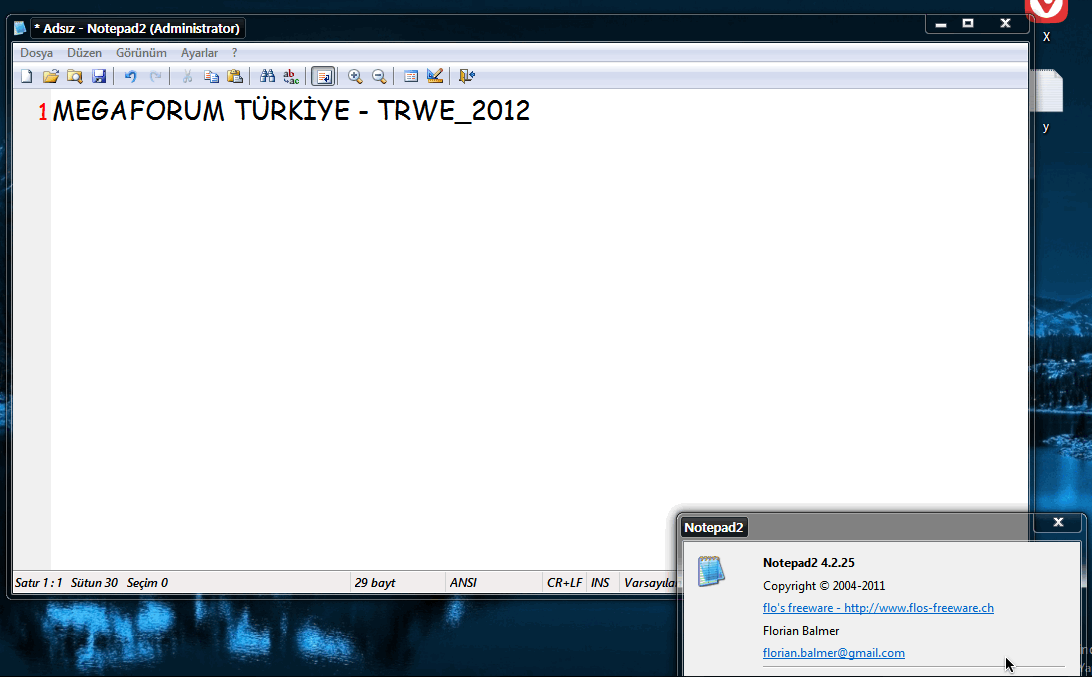
Task: Zoom in with the plus magnifier
Action: pyautogui.click(x=355, y=76)
